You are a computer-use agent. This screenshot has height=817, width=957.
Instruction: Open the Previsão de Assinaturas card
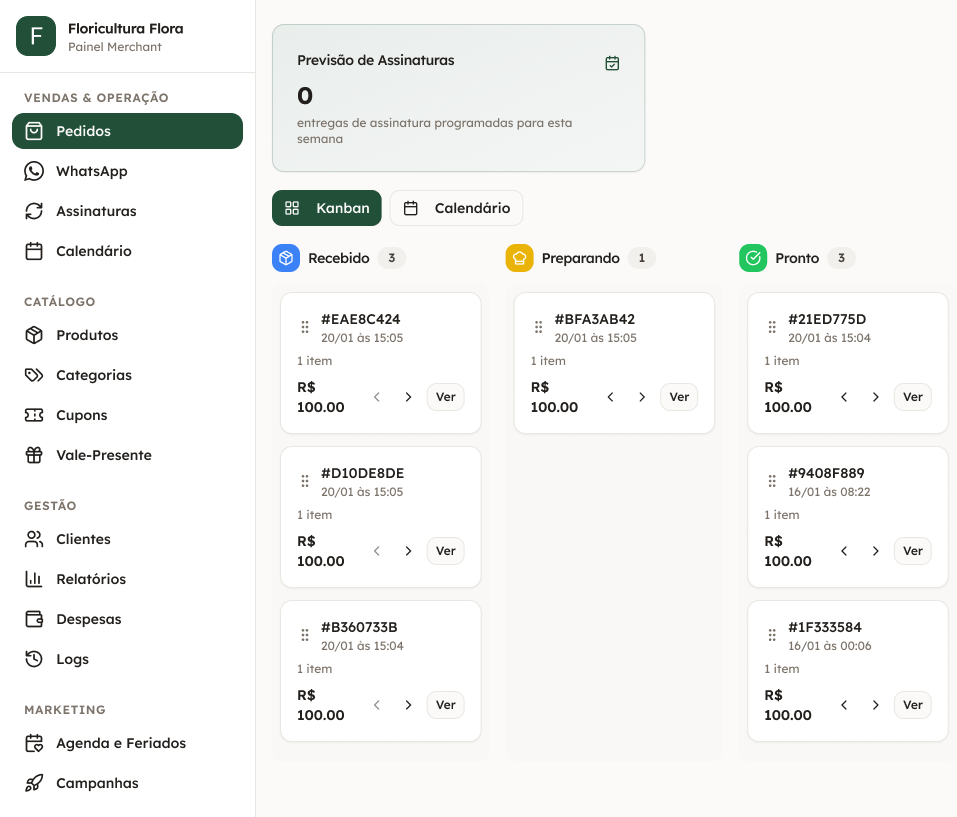point(458,98)
